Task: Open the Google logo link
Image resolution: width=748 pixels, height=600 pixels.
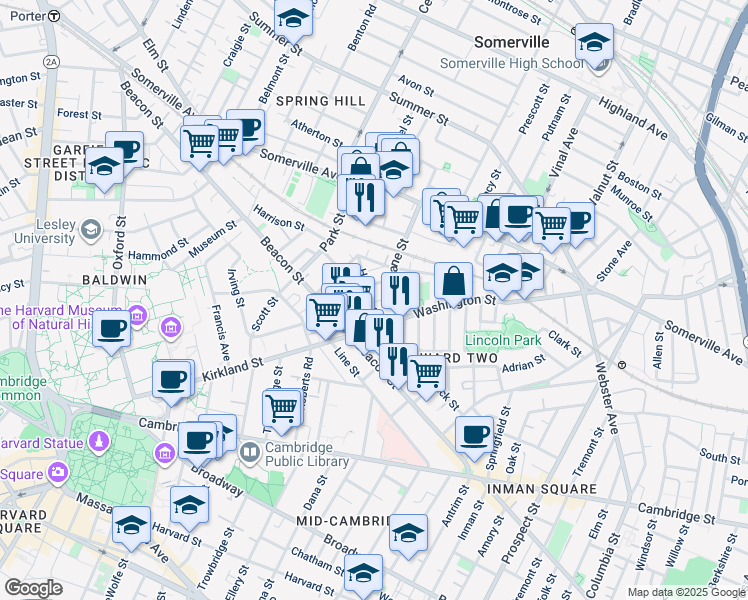Action: coord(33,588)
